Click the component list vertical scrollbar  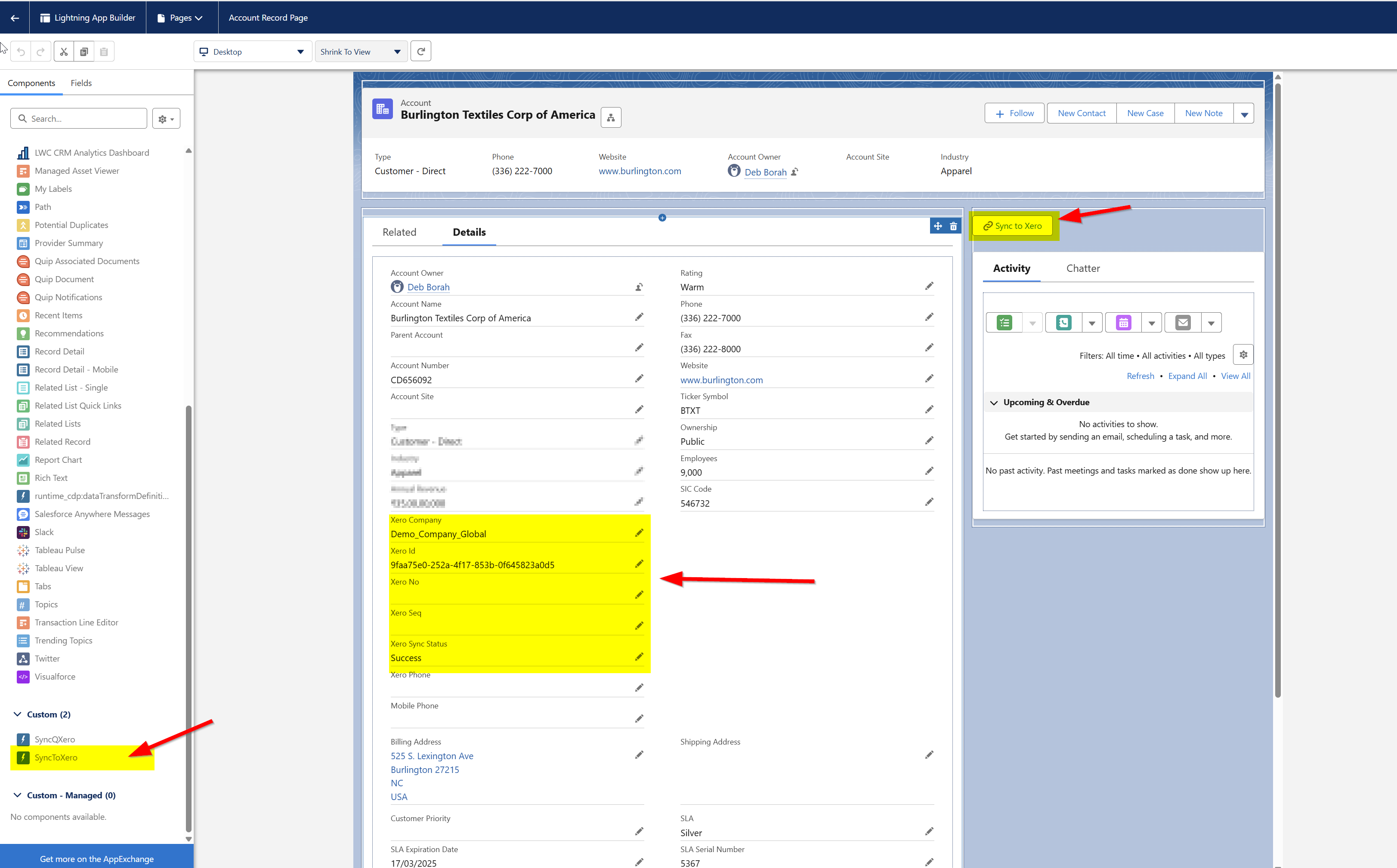[189, 619]
